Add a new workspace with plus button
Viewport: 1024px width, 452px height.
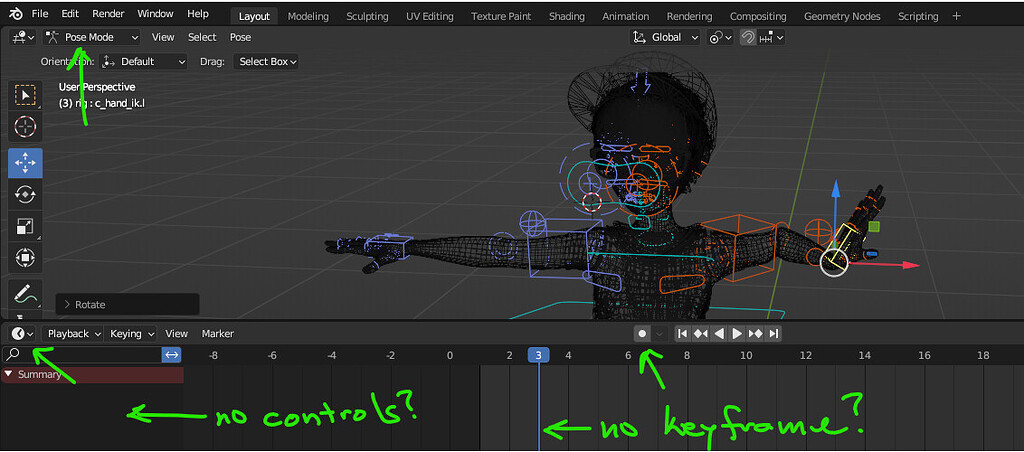[x=956, y=16]
